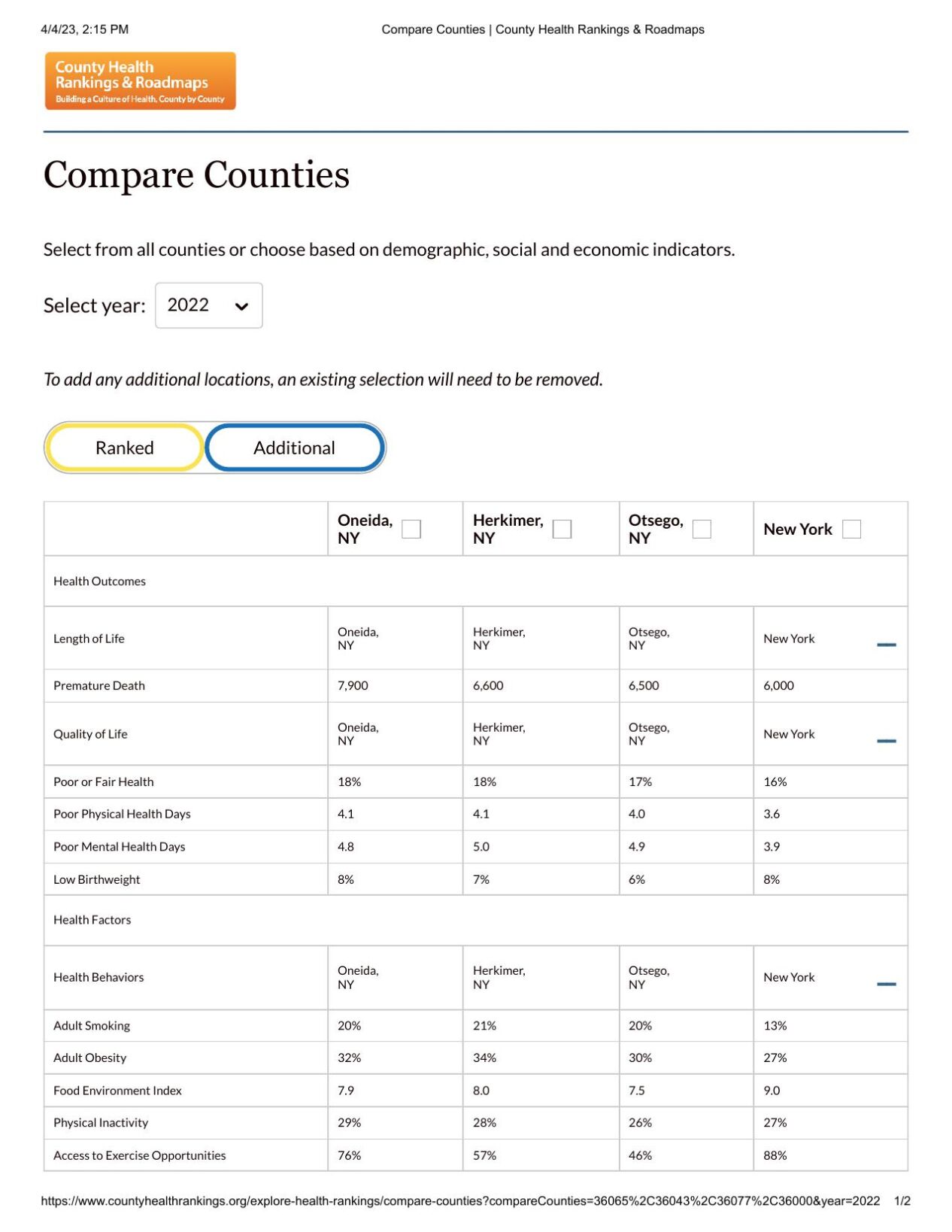Click the Premature Death row label
This screenshot has height=1232, width=952.
point(99,685)
